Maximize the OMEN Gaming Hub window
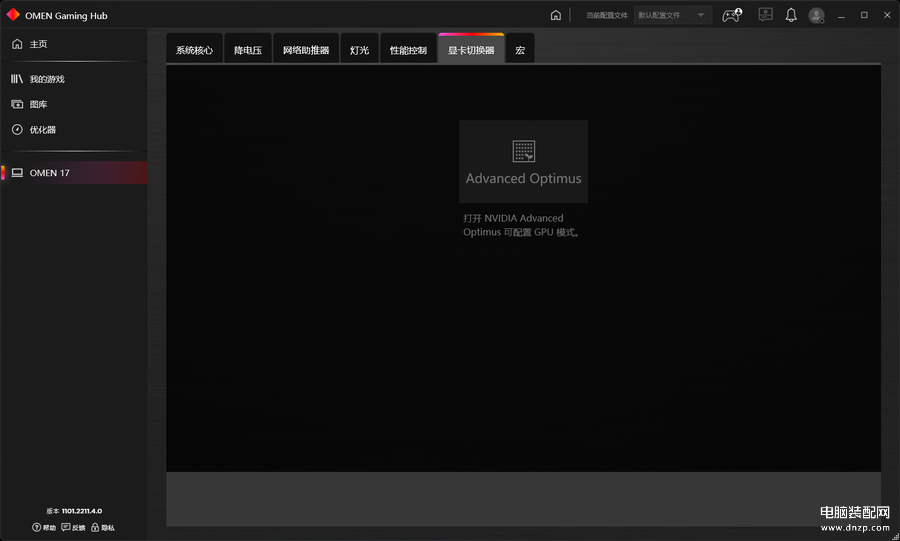The width and height of the screenshot is (900, 541). pos(864,15)
